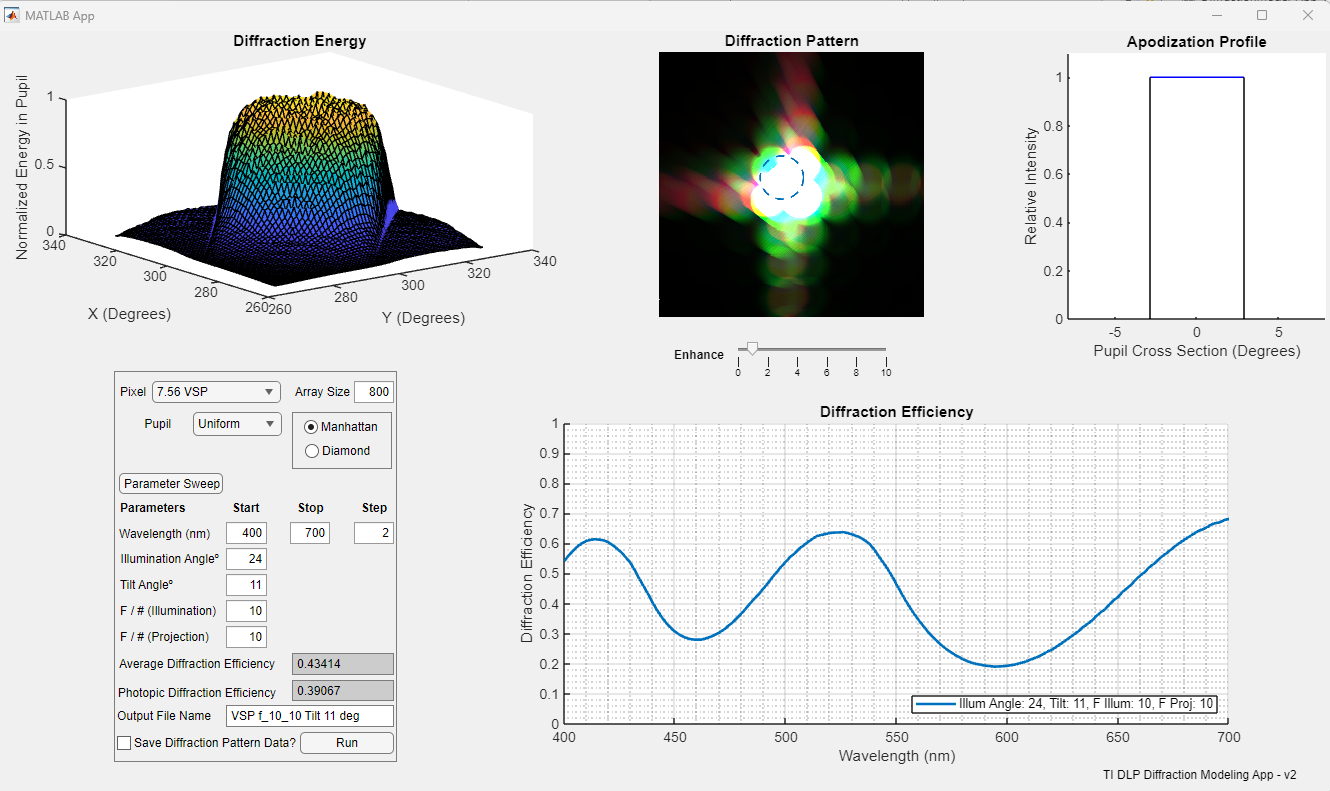Image resolution: width=1330 pixels, height=791 pixels.
Task: Click the Wavelength Step field showing 2
Action: (374, 534)
